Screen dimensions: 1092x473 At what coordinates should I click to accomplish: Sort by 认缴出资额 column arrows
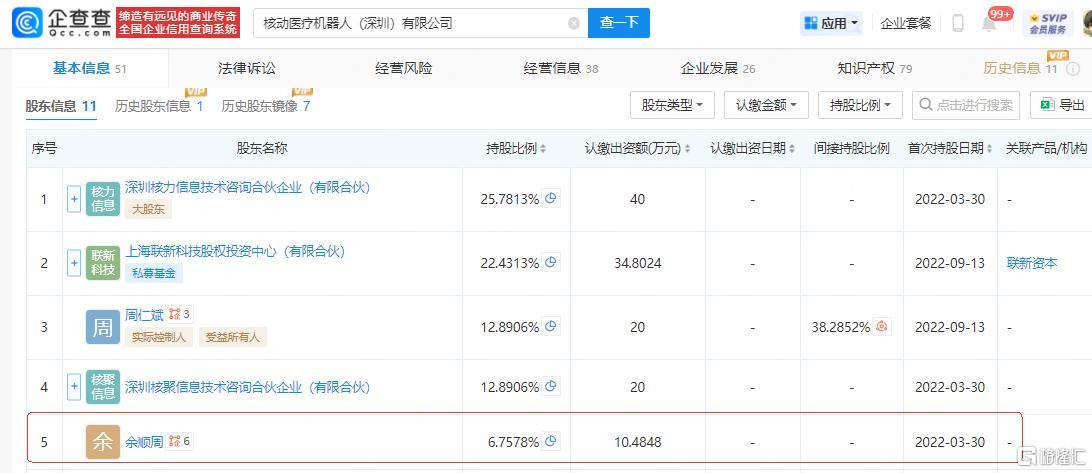(687, 148)
